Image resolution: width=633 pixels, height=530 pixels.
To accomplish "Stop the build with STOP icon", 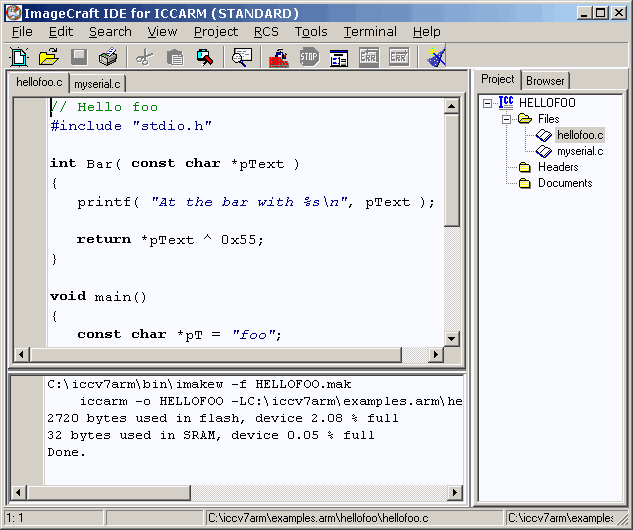I will point(309,57).
